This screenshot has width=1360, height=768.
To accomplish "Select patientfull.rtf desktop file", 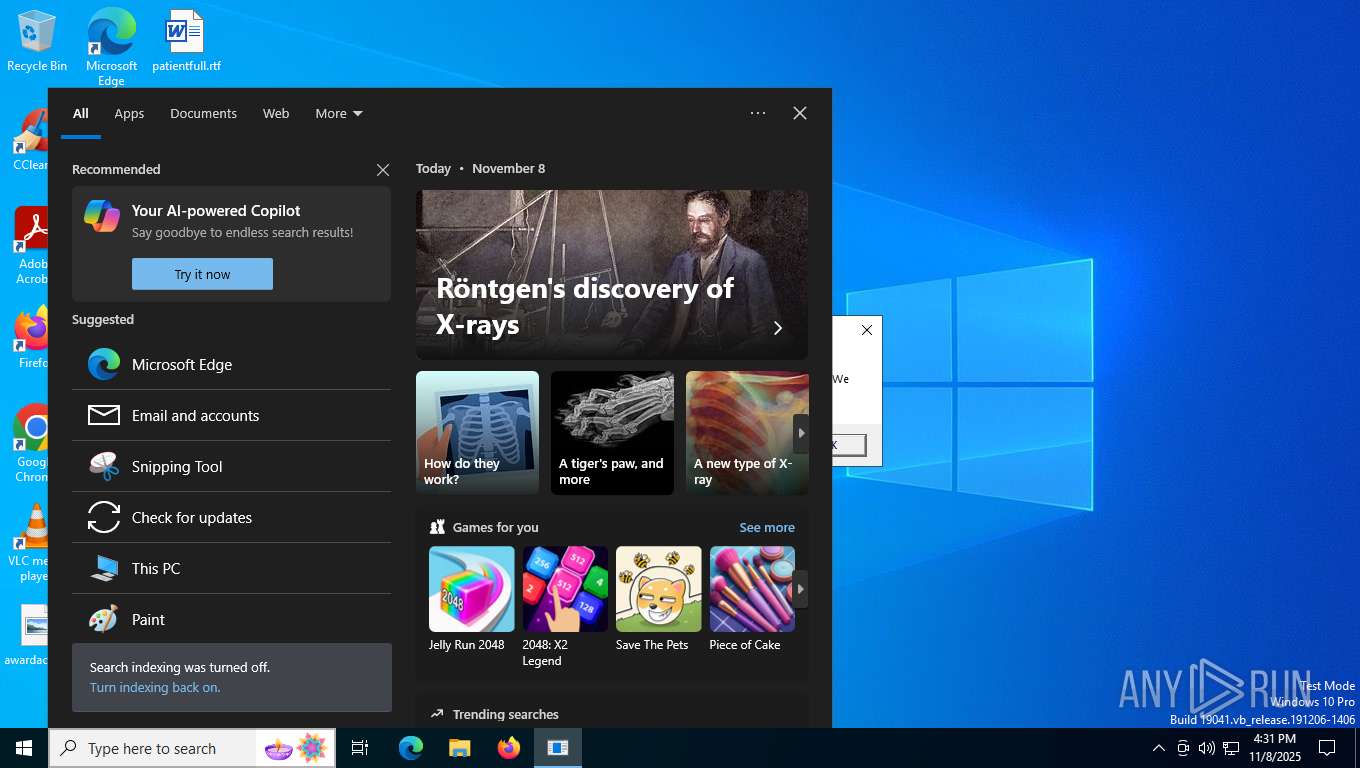I will tap(186, 42).
